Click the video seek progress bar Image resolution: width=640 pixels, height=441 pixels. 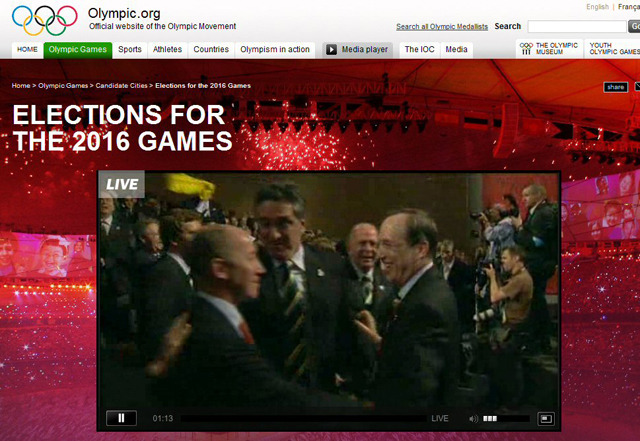tap(300, 418)
